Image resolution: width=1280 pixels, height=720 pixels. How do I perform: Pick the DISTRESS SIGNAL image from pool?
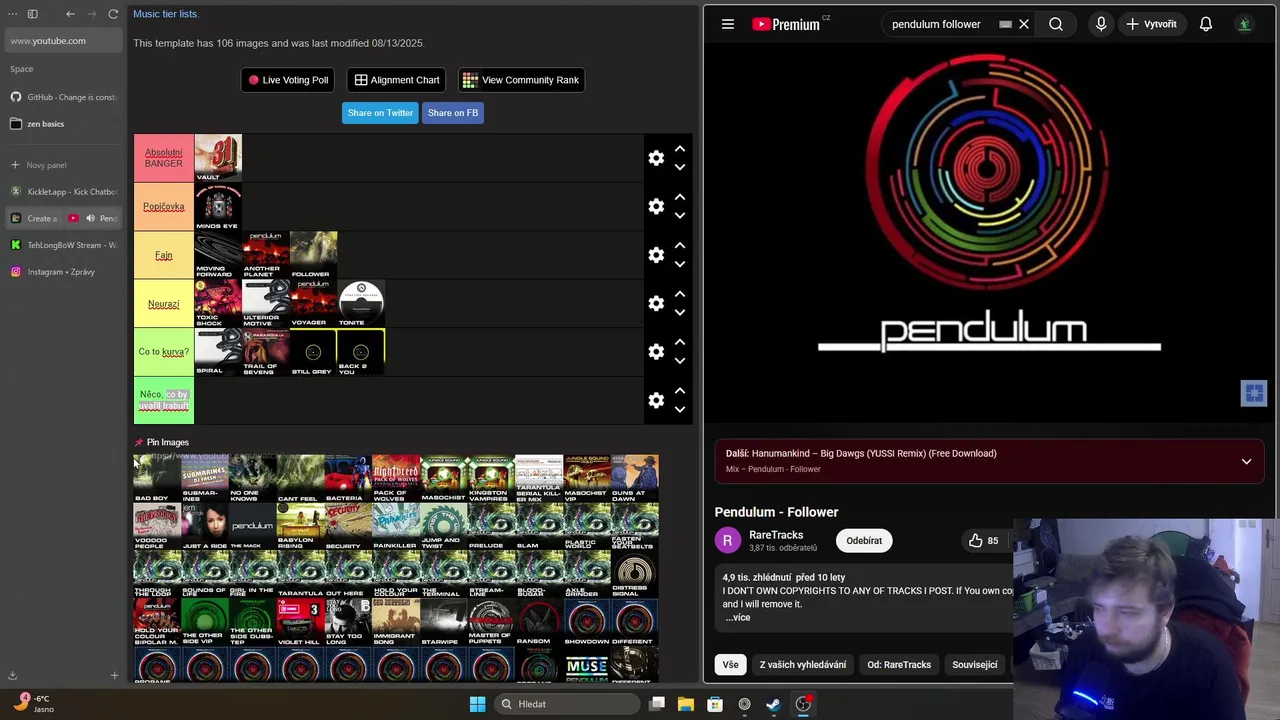[x=634, y=574]
